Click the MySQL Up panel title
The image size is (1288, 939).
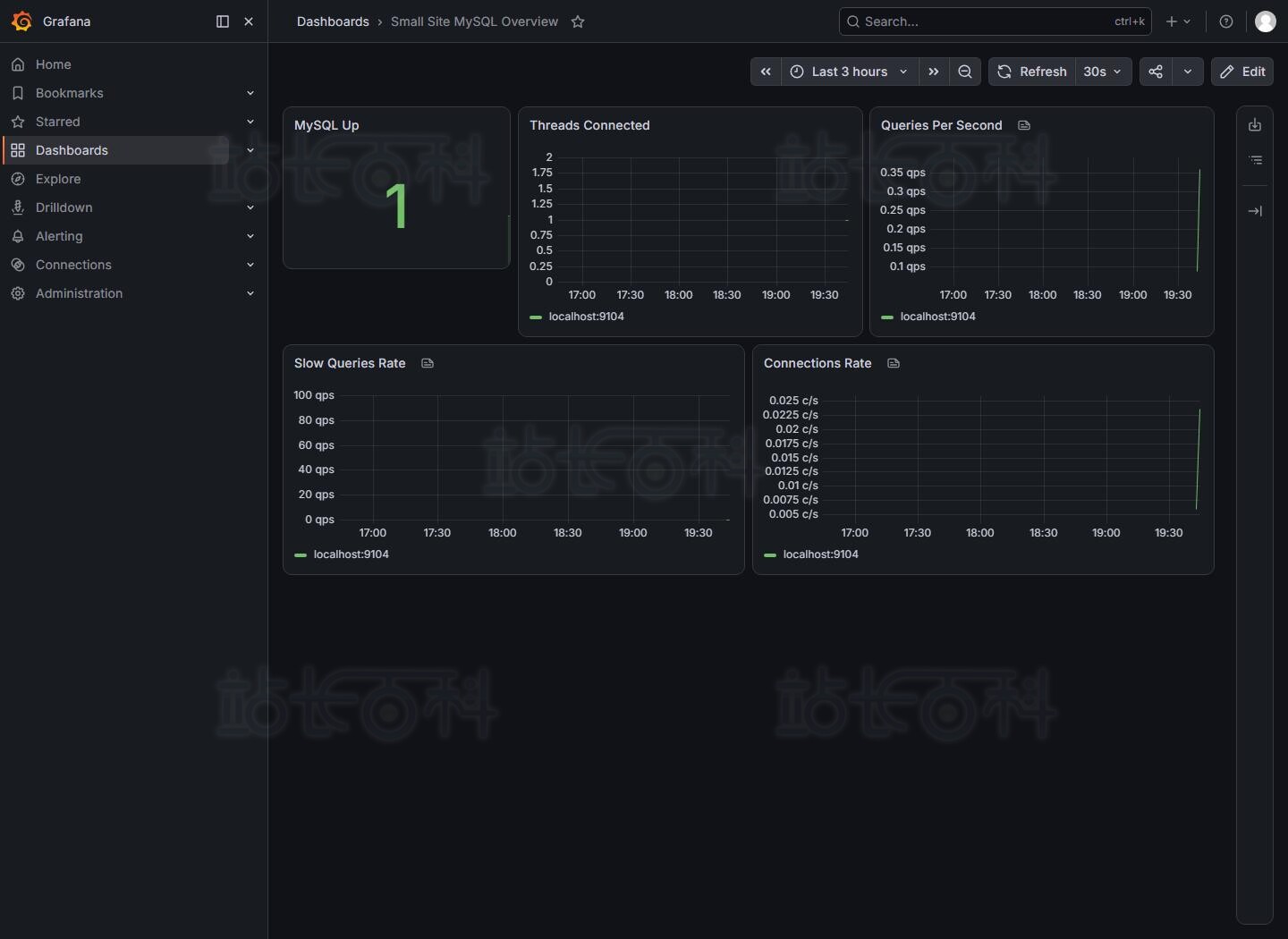tap(326, 125)
